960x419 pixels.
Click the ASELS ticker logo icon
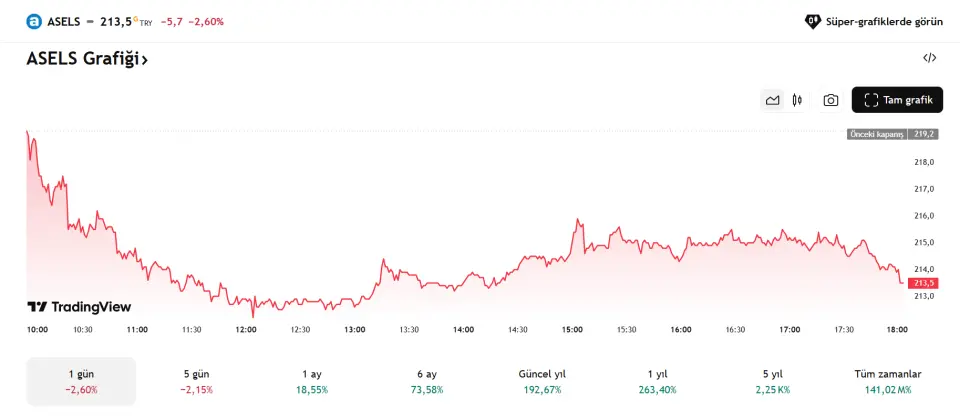click(34, 21)
